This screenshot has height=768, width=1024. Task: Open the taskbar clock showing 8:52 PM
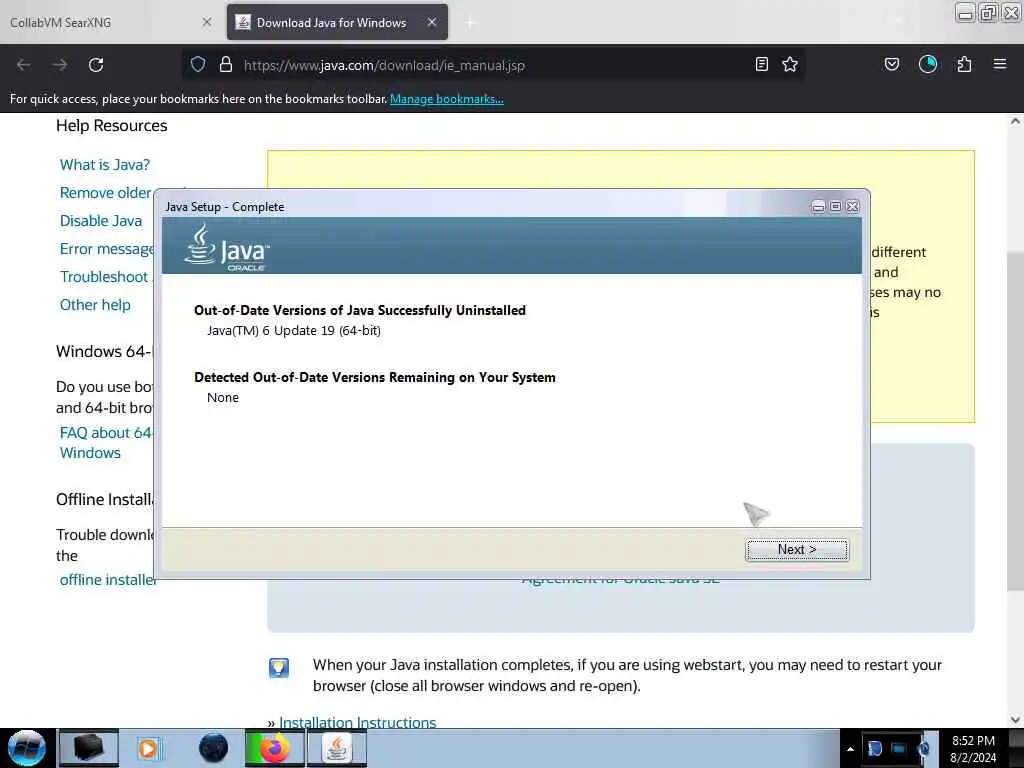[x=973, y=749]
